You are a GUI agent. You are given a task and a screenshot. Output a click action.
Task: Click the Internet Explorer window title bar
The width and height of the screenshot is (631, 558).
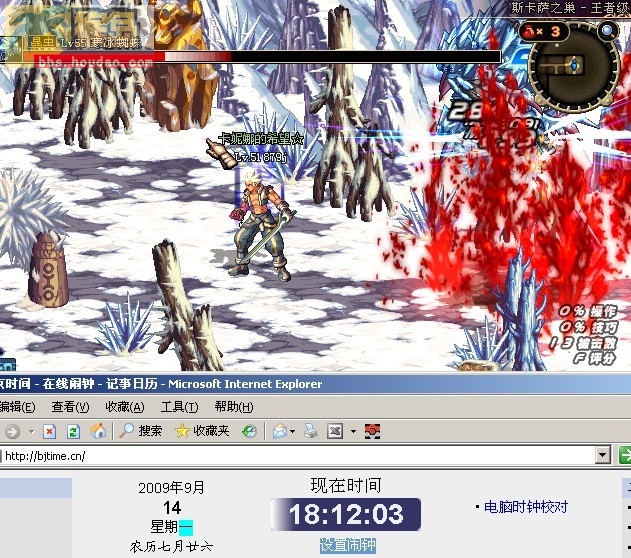pyautogui.click(x=316, y=383)
